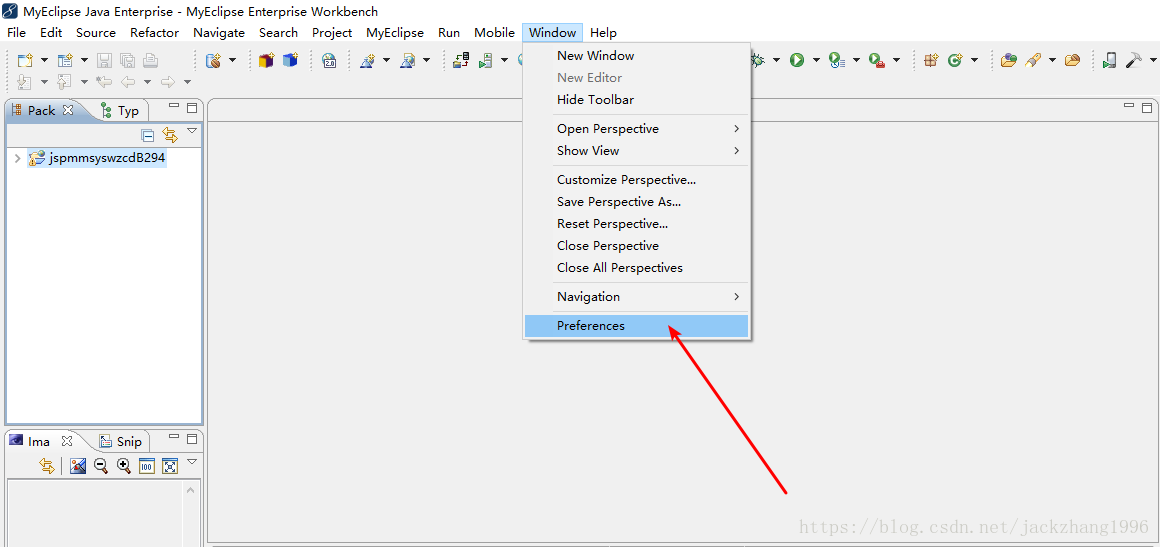Viewport: 1160px width, 547px height.
Task: Toggle link arrows in Image Preview panel
Action: point(47,466)
